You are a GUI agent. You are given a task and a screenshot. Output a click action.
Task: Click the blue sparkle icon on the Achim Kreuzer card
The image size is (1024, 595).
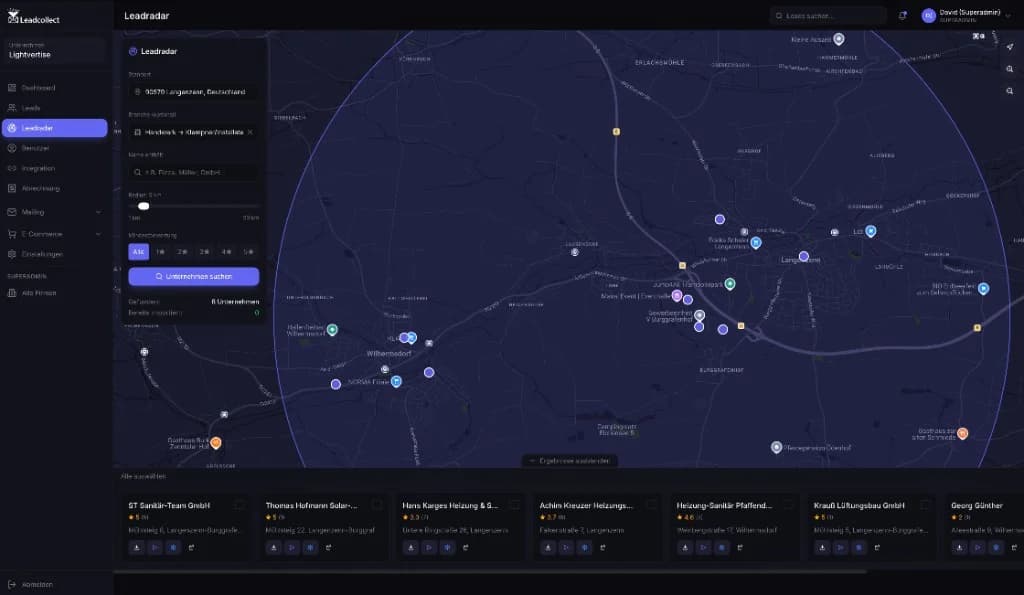coord(584,547)
